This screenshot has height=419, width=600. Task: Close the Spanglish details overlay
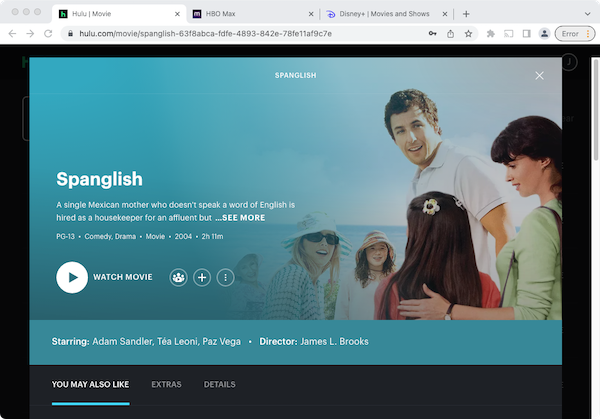tap(539, 76)
